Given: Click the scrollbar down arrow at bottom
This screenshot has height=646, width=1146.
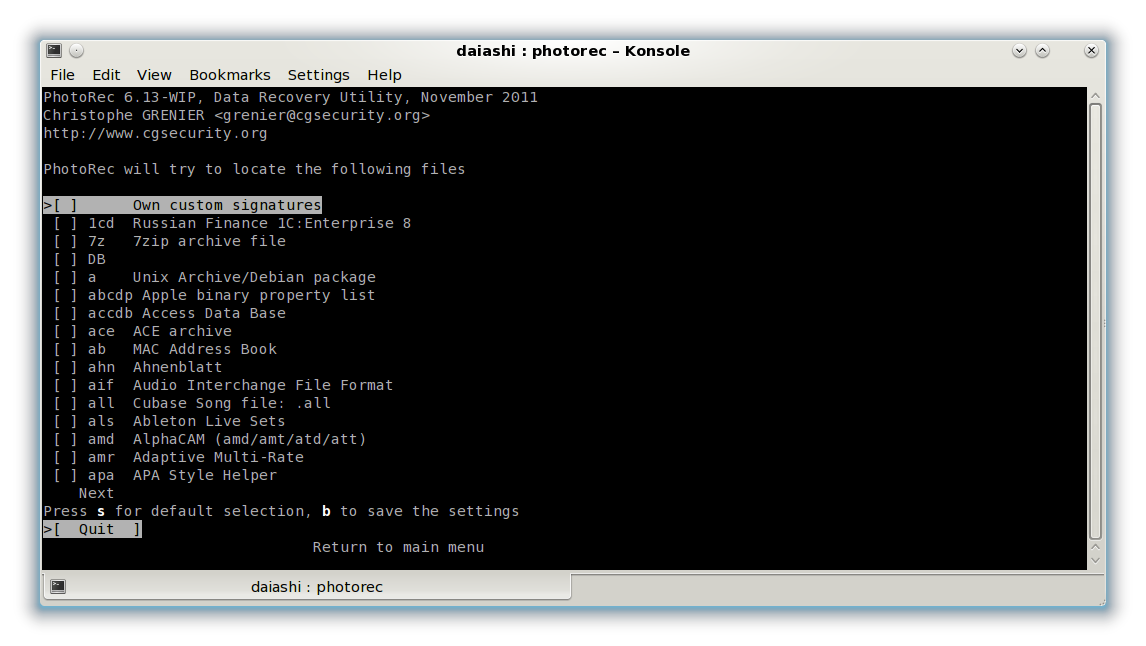Looking at the screenshot, I should coord(1095,560).
